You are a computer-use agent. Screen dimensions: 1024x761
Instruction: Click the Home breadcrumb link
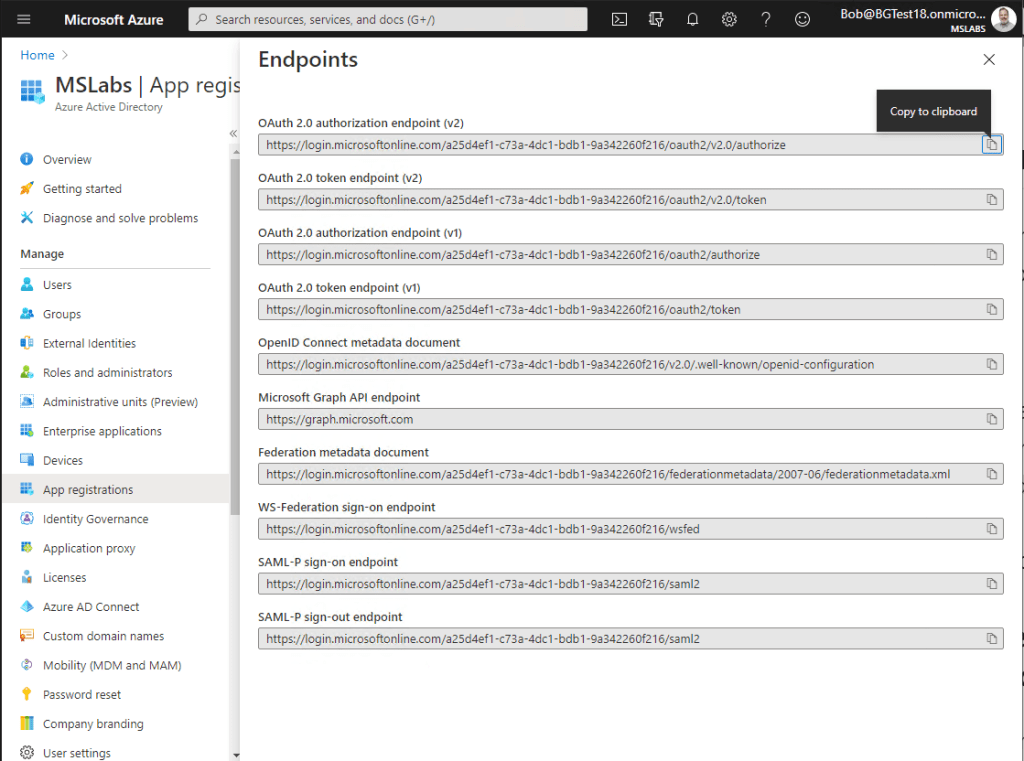(x=38, y=55)
